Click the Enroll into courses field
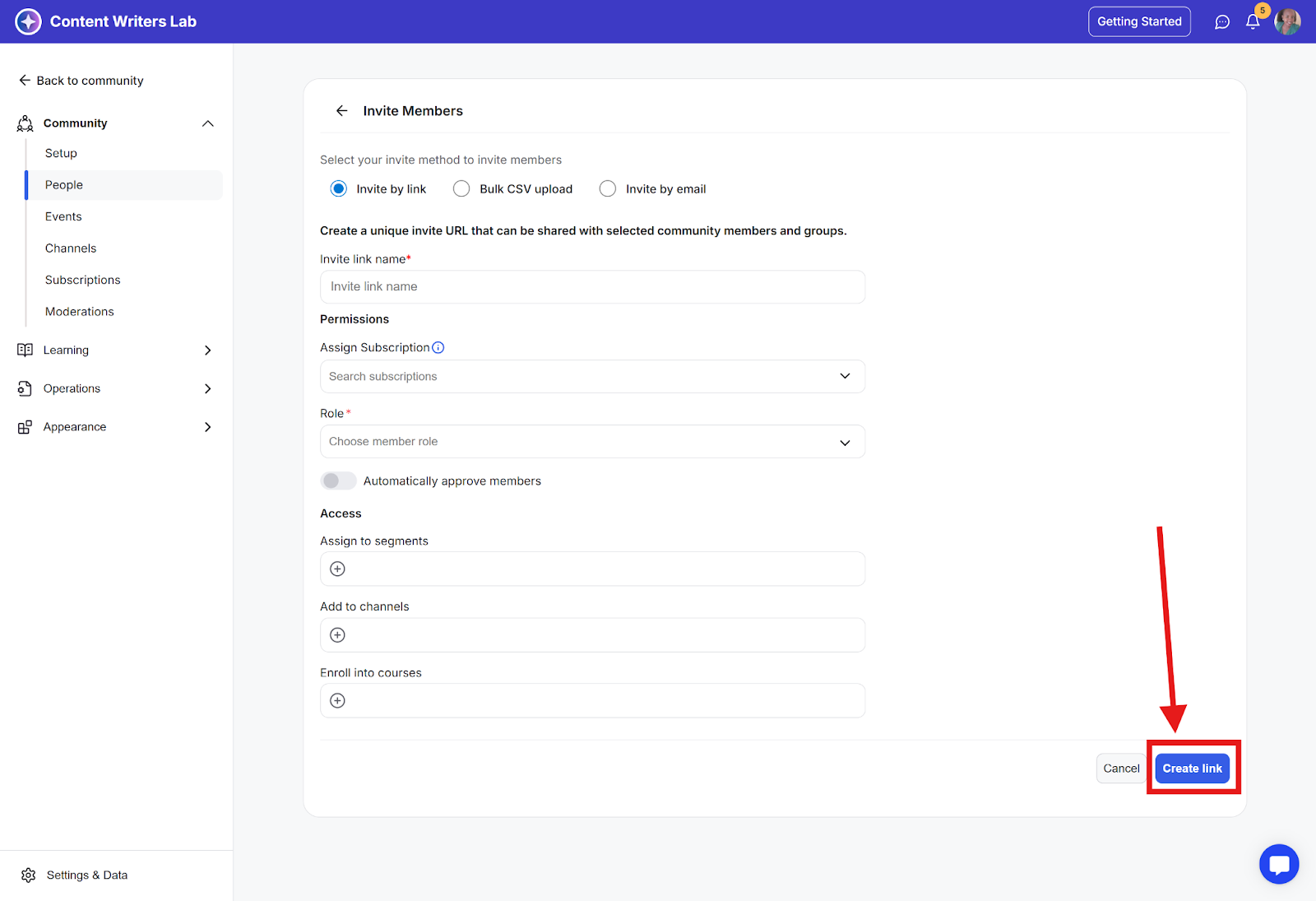The height and width of the screenshot is (901, 1316). click(x=592, y=700)
